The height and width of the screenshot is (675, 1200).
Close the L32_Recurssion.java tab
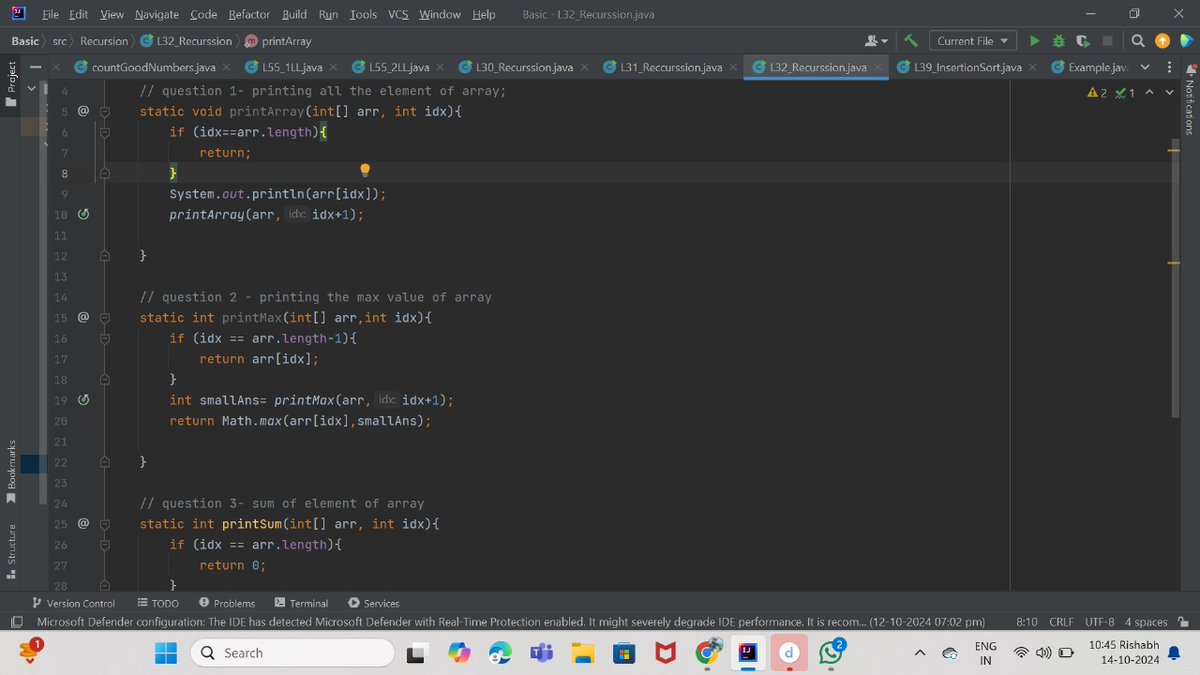tap(877, 67)
